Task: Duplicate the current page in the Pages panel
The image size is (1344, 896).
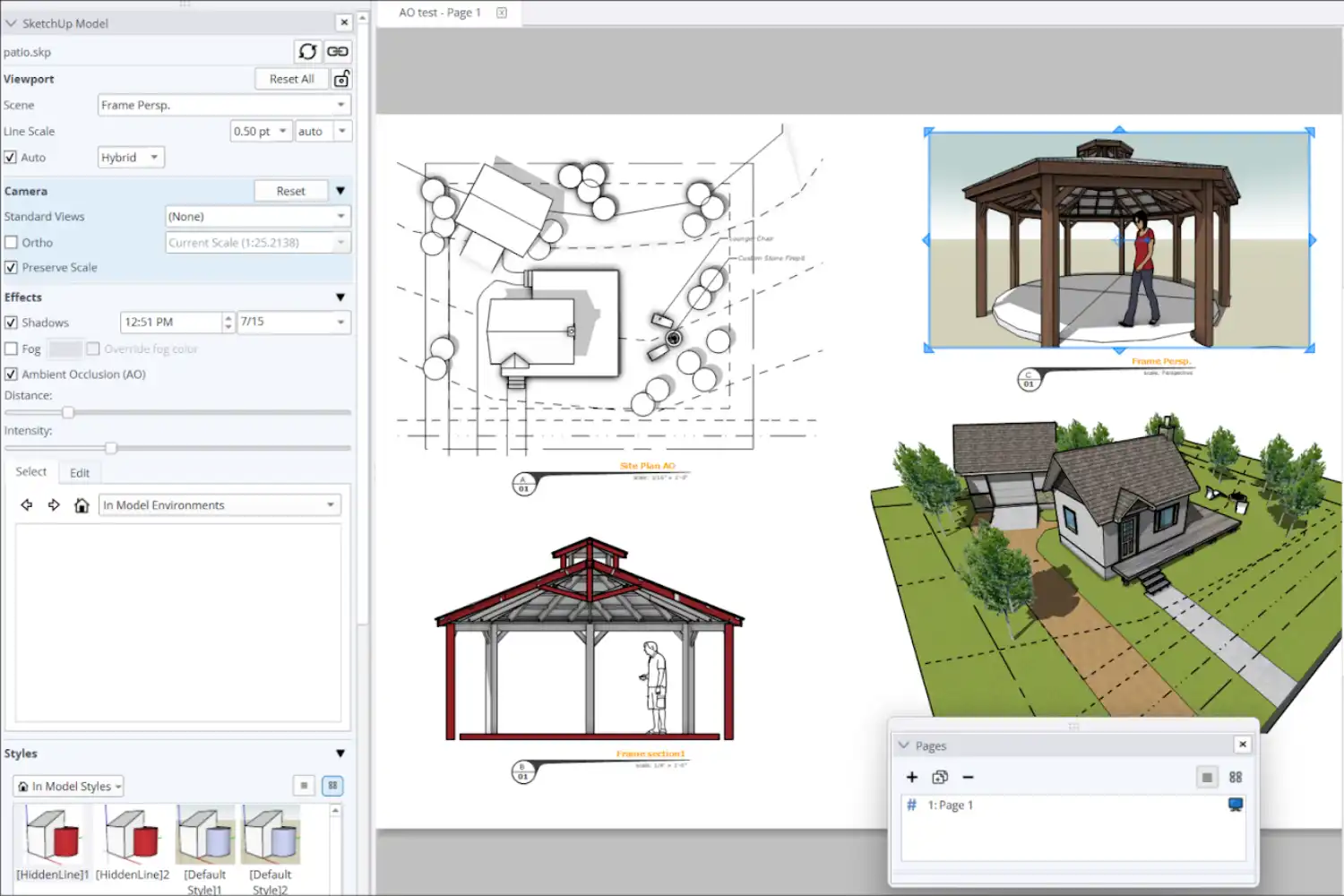Action: tap(939, 777)
